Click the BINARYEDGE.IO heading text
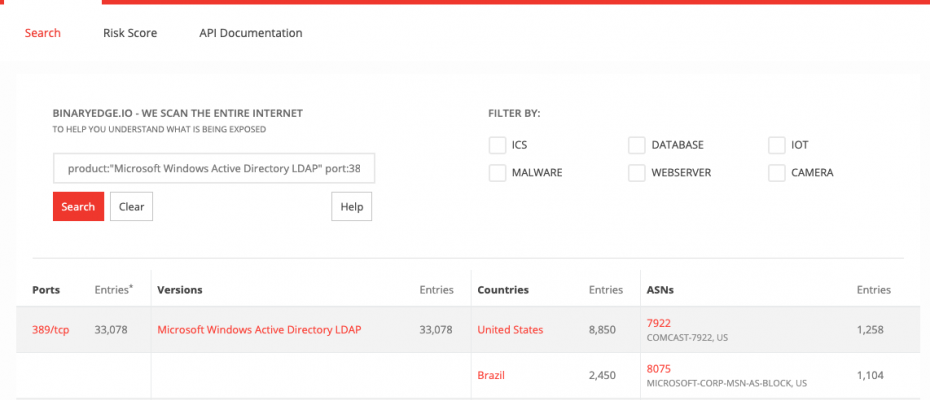930x400 pixels. [177, 113]
